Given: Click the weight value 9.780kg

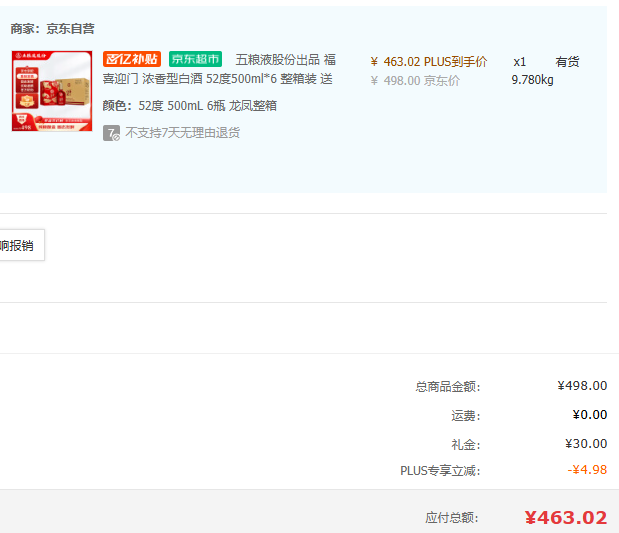Looking at the screenshot, I should click(x=533, y=80).
